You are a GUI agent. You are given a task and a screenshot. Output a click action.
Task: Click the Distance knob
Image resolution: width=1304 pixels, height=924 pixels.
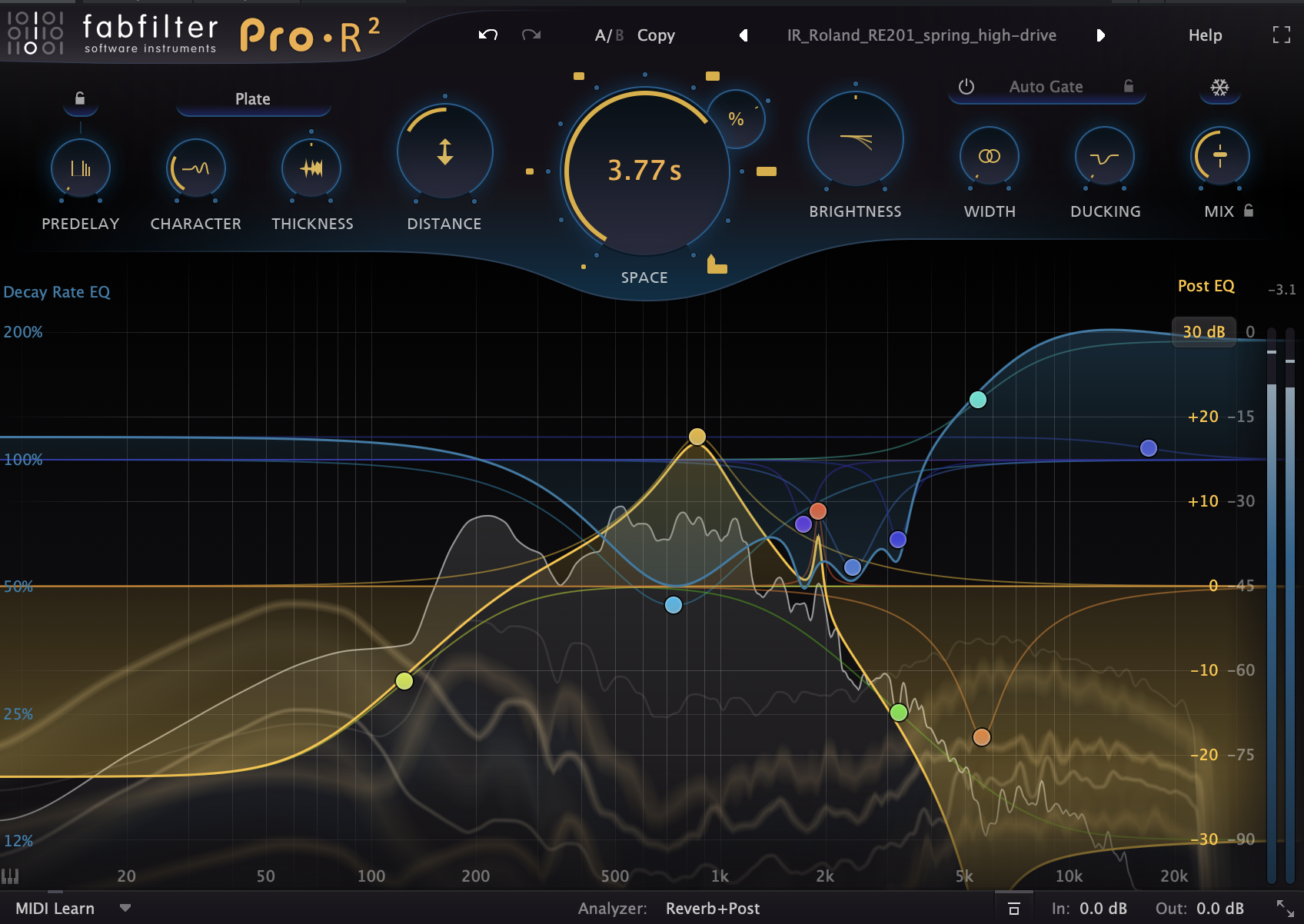(445, 151)
